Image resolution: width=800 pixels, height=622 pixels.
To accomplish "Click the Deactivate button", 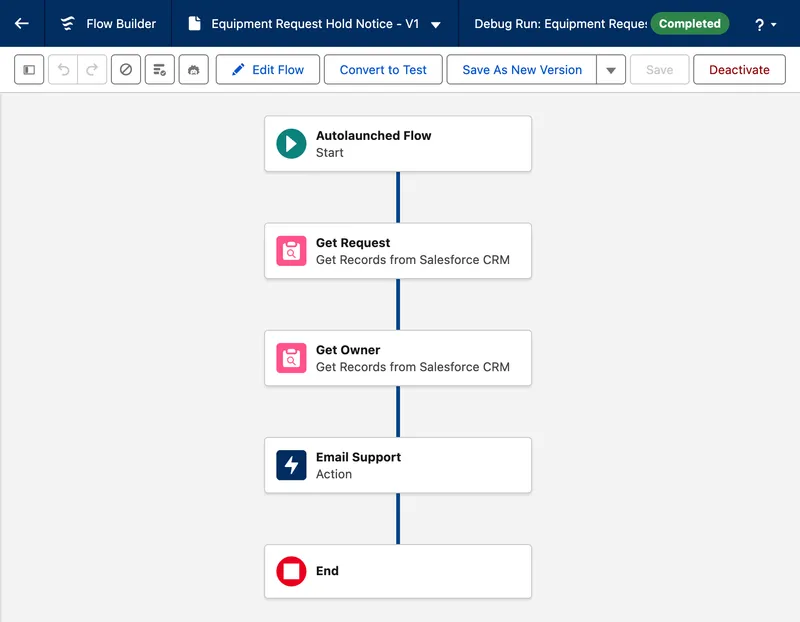I will [739, 69].
